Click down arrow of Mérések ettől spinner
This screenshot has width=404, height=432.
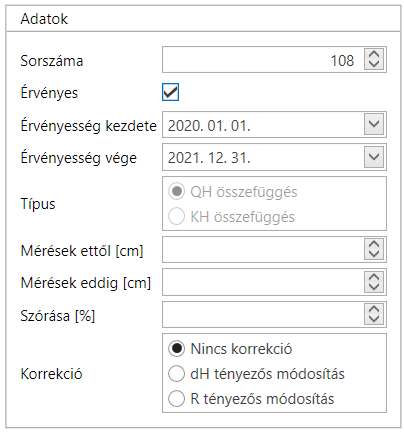pyautogui.click(x=374, y=254)
